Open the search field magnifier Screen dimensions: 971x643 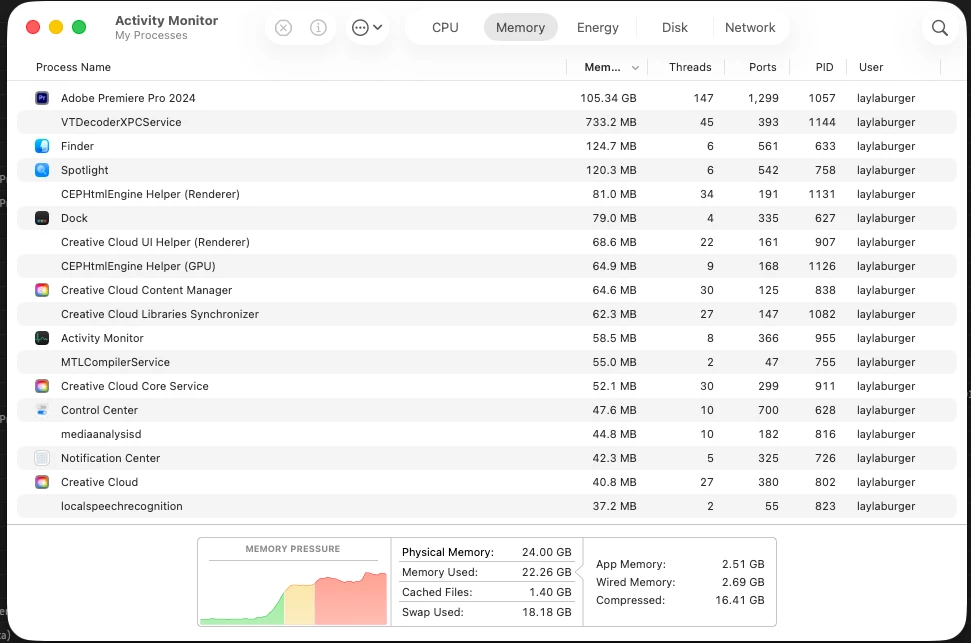tap(939, 28)
